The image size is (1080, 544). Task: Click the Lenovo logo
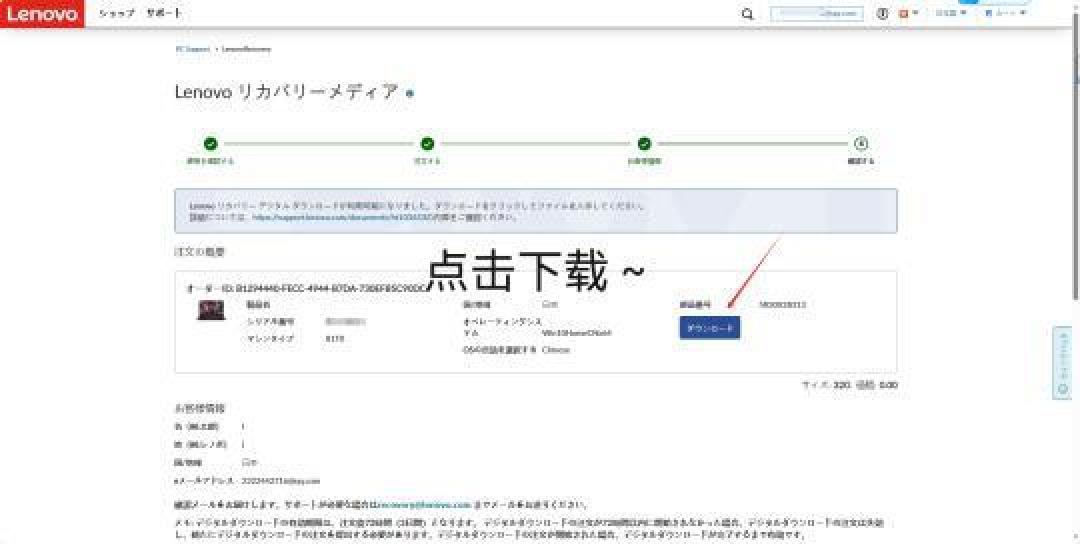tap(42, 14)
